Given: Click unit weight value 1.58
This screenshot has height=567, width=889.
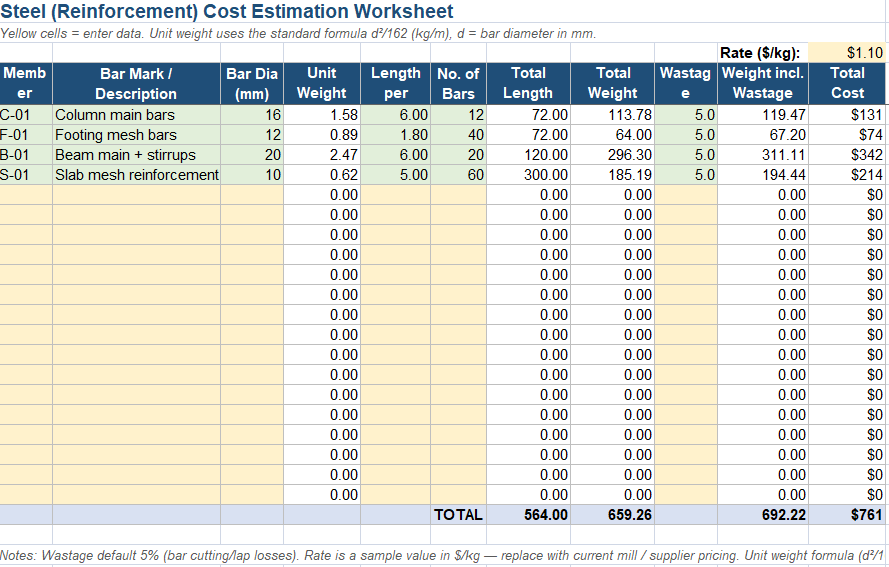Looking at the screenshot, I should [x=321, y=115].
